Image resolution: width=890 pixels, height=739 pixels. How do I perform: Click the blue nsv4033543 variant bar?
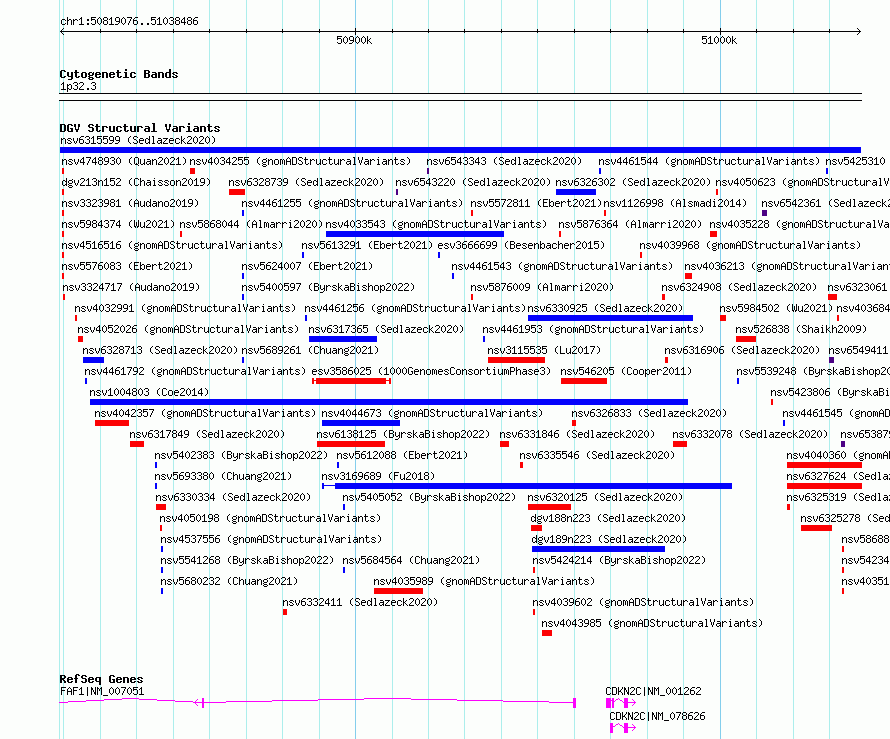click(x=415, y=234)
